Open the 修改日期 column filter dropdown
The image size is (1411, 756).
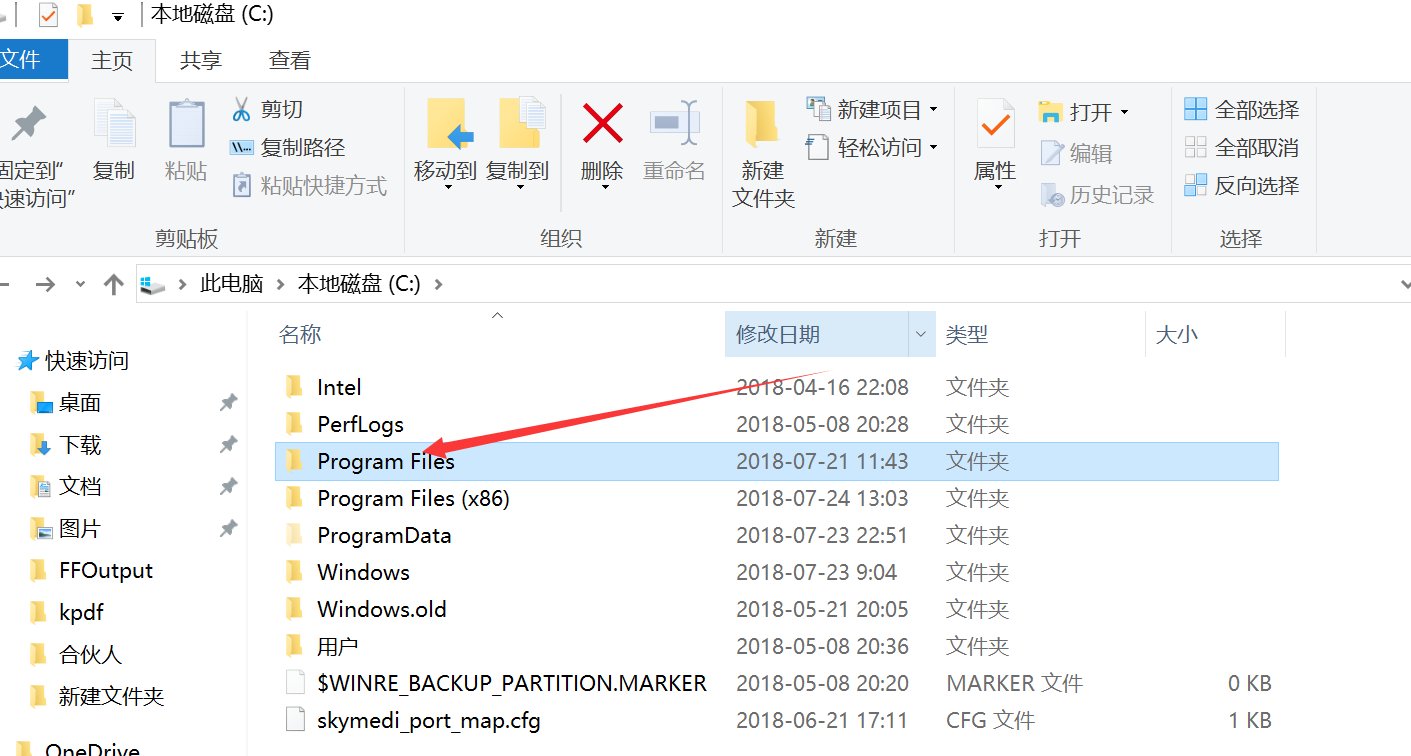pos(920,333)
